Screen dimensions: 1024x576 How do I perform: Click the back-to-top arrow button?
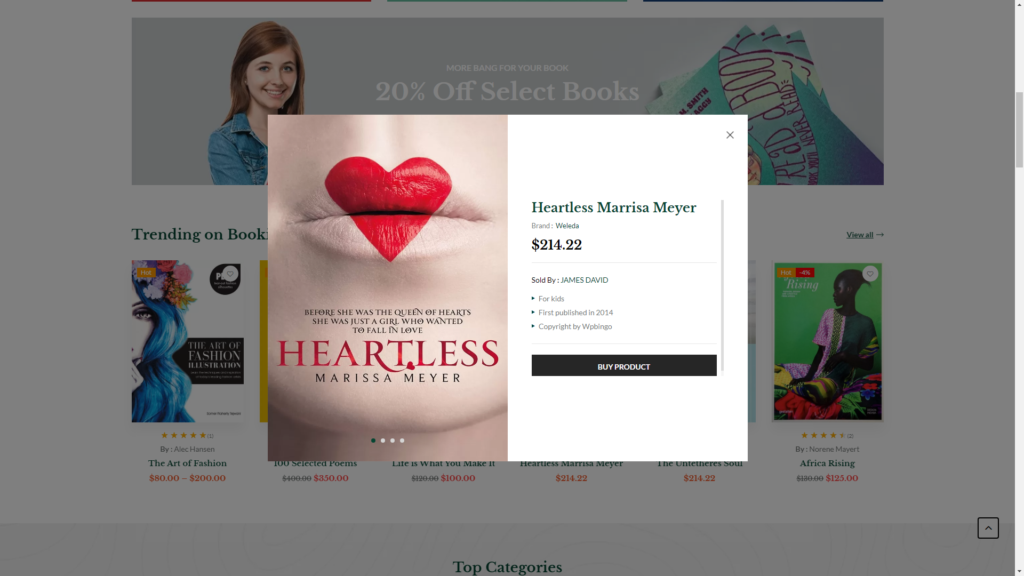(987, 528)
